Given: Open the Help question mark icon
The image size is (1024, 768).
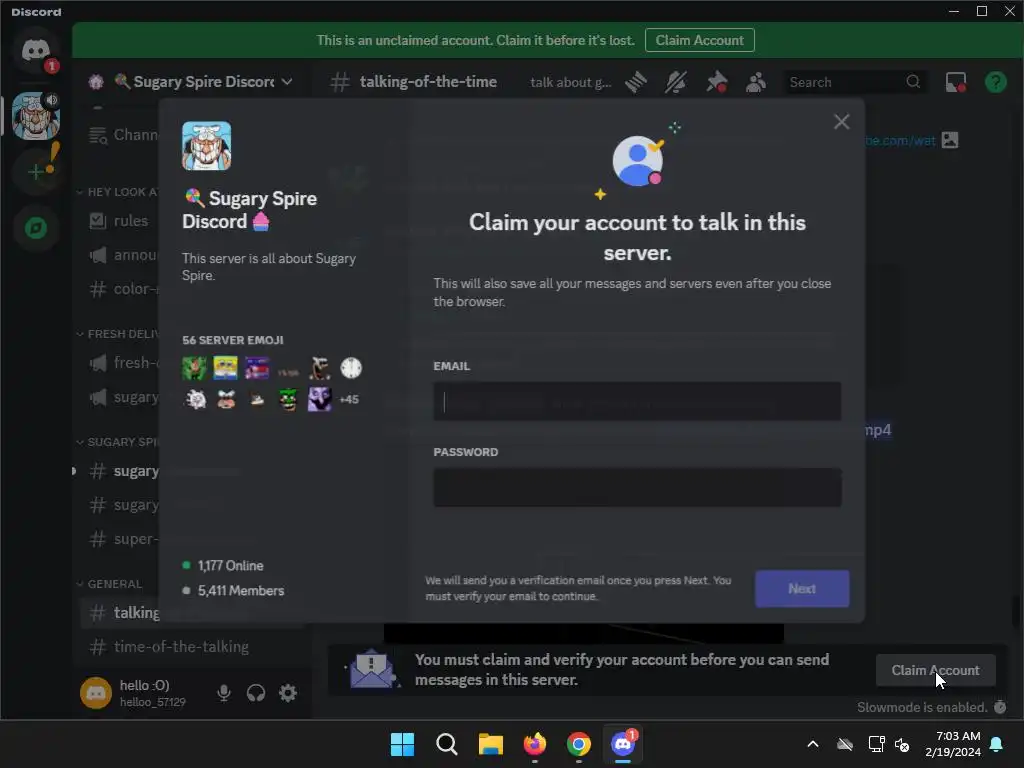Looking at the screenshot, I should (x=995, y=82).
